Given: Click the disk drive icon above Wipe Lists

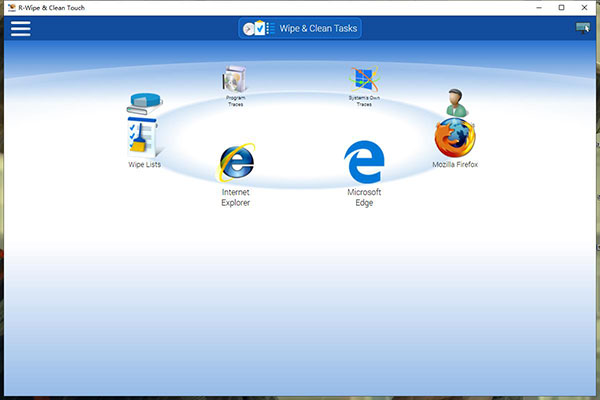Looking at the screenshot, I should pyautogui.click(x=145, y=103).
